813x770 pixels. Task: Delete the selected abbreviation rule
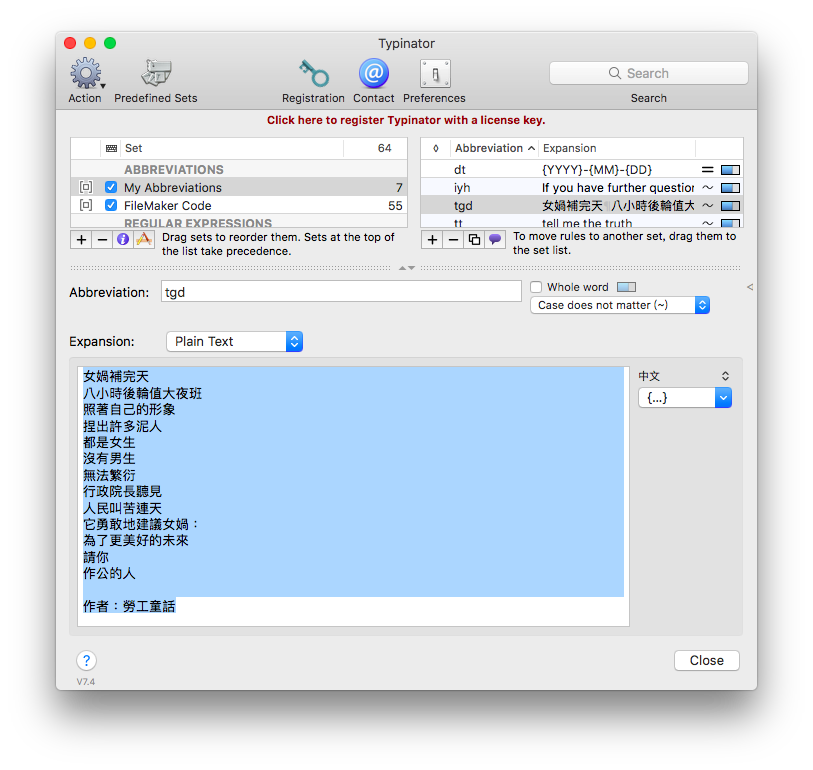pyautogui.click(x=453, y=240)
